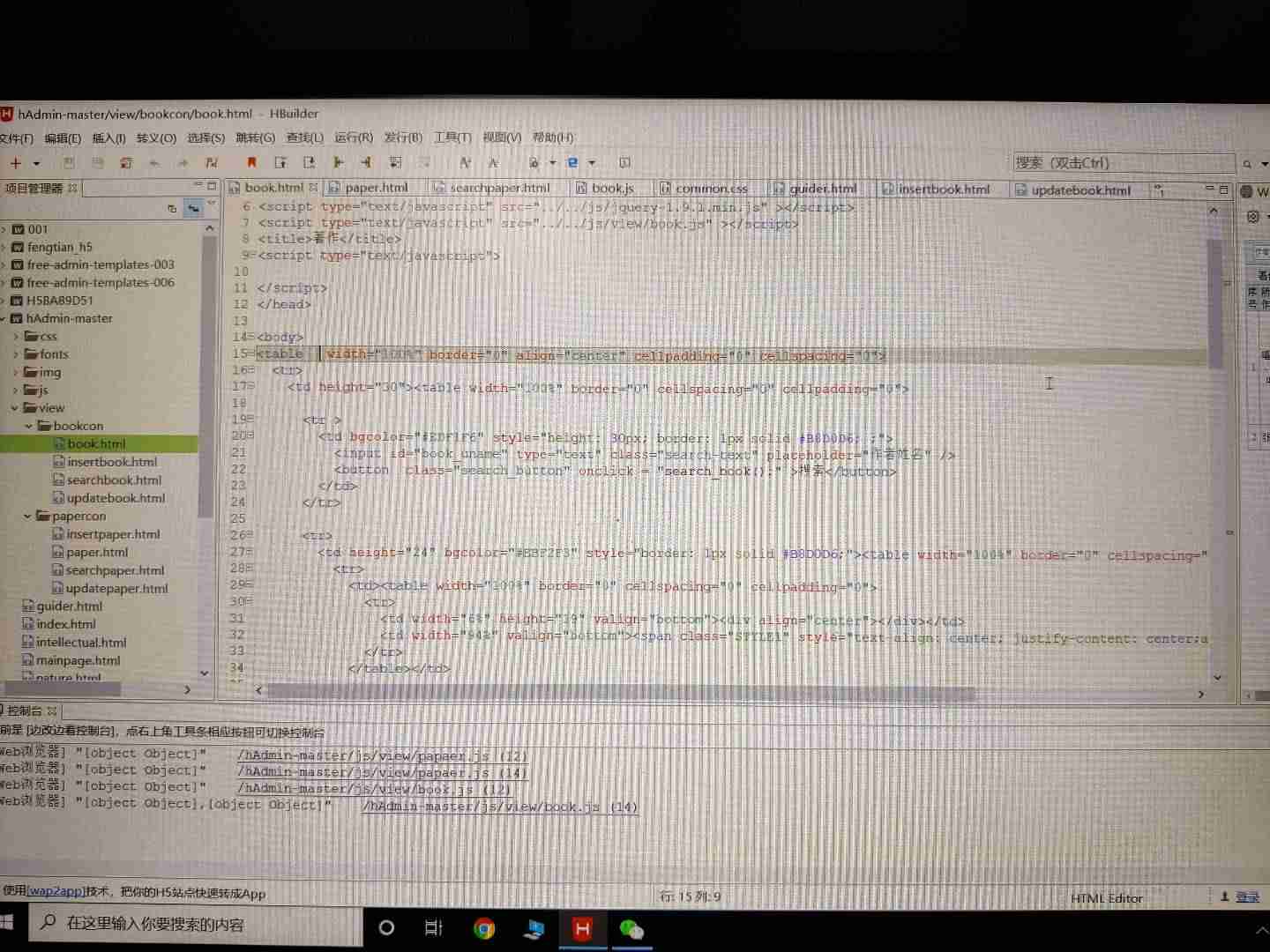This screenshot has width=1270, height=952.
Task: Toggle link-with-editor in project manager
Action: point(193,208)
